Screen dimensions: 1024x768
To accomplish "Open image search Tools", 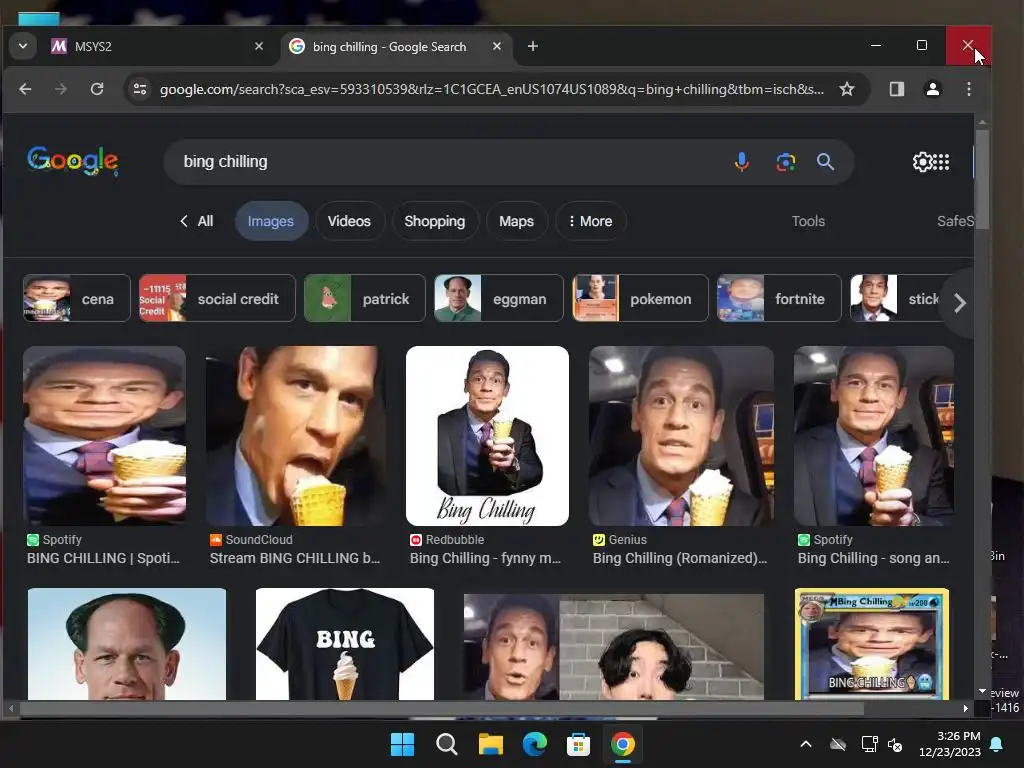I will coord(808,221).
